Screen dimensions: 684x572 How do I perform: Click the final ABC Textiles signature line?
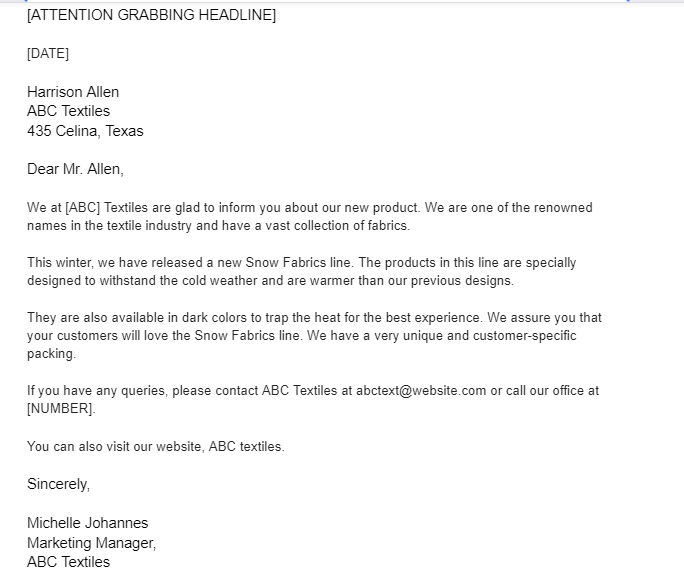coord(68,562)
